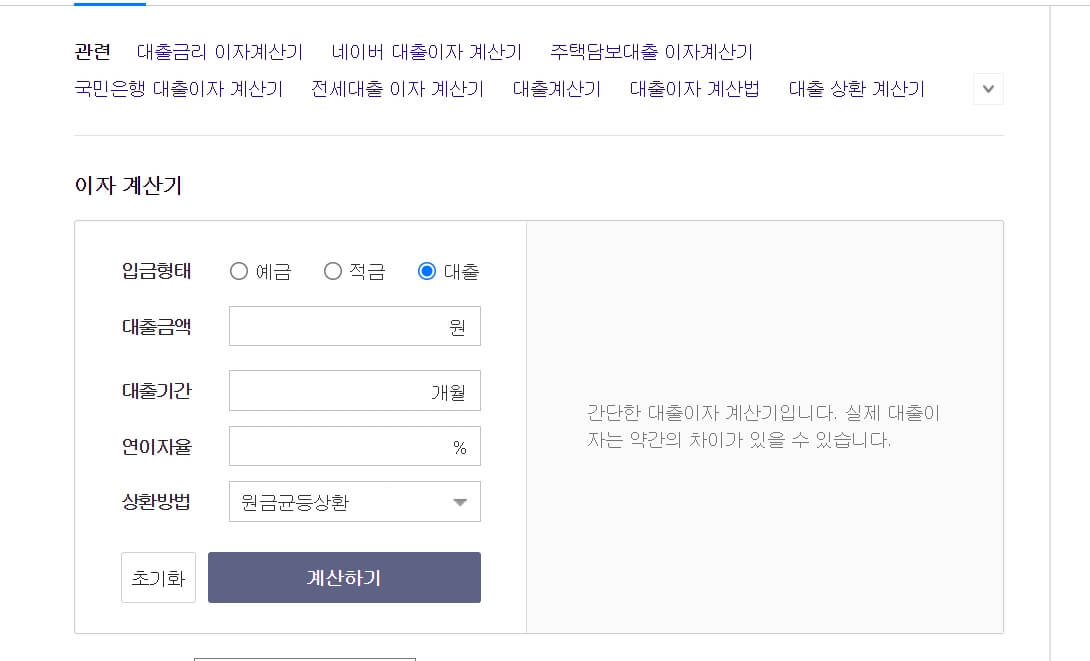Open 전세대출 이자 계산기 related link

398,89
